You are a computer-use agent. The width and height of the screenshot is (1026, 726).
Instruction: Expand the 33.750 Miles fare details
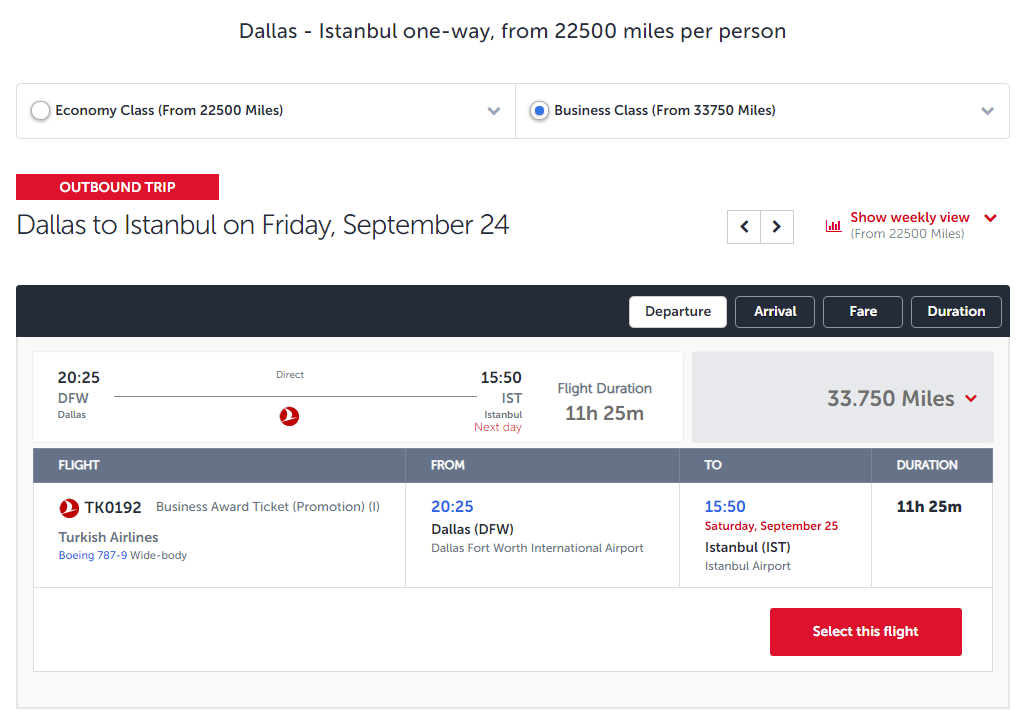coord(971,398)
